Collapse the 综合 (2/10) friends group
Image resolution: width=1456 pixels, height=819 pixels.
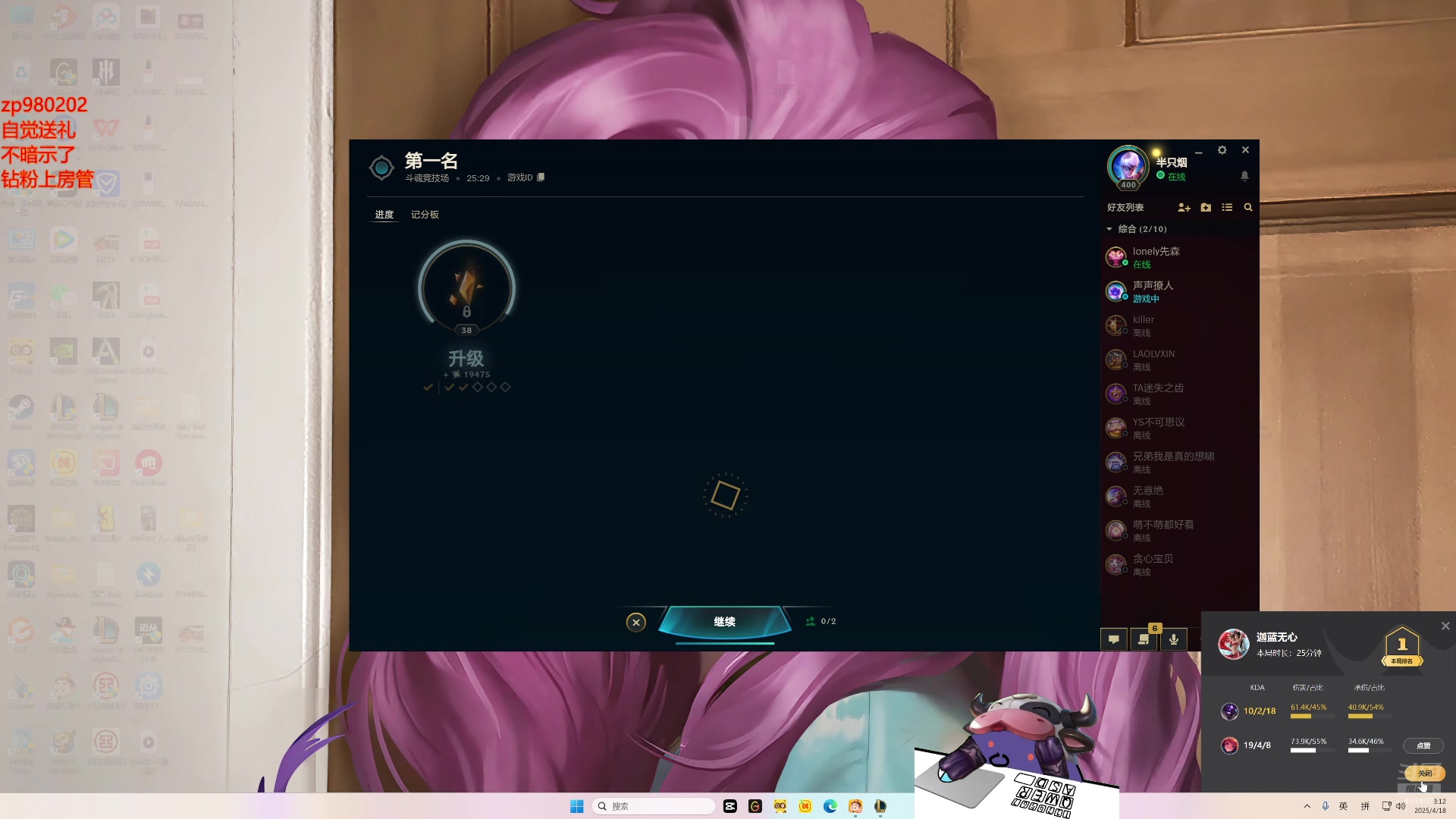coord(1137,229)
